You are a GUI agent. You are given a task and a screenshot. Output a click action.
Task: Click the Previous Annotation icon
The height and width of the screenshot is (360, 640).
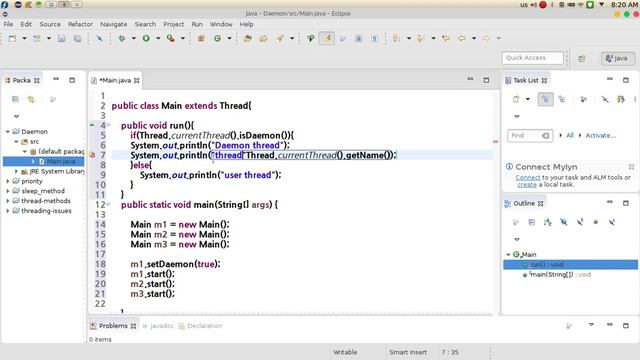(420, 38)
